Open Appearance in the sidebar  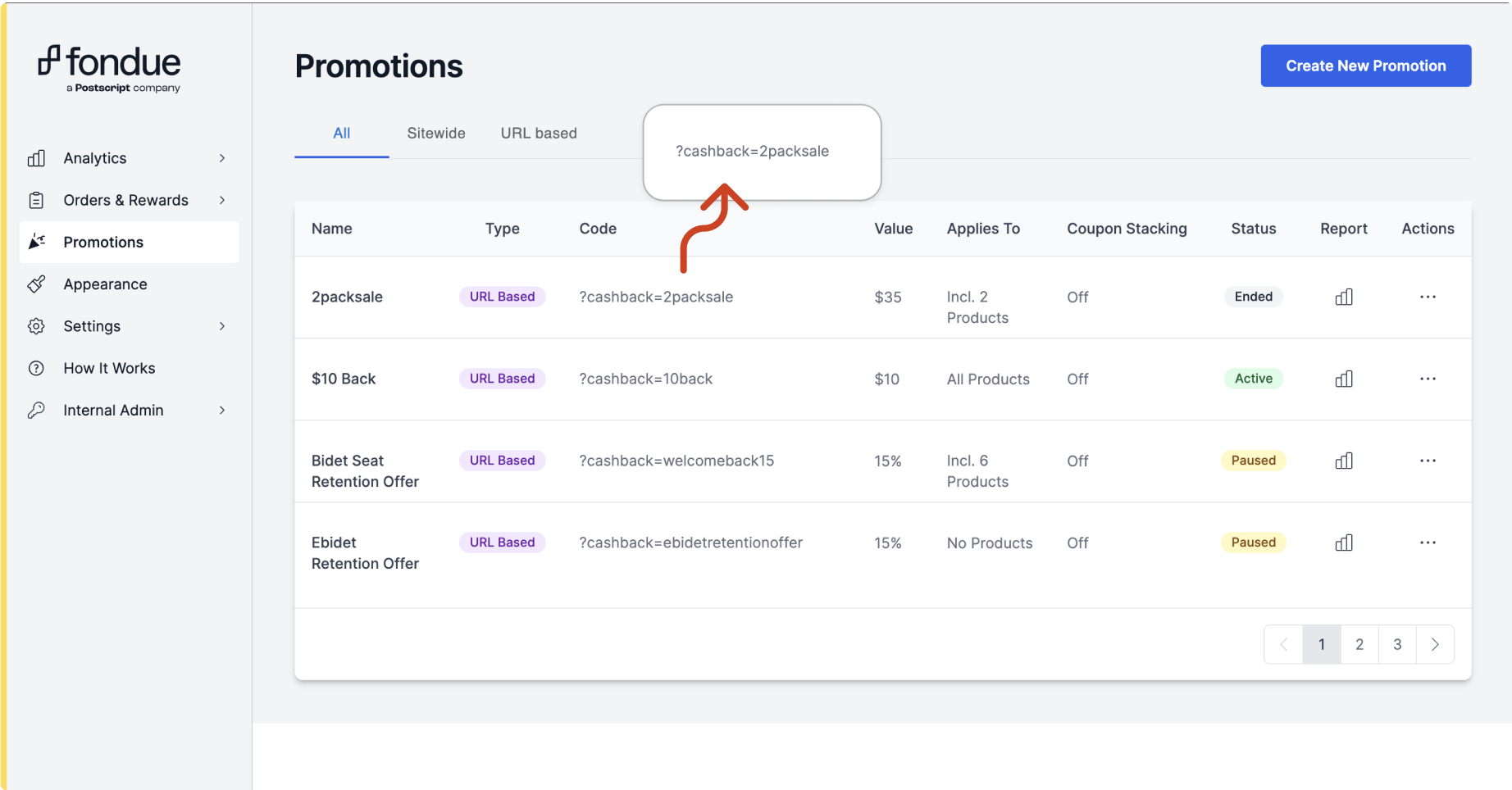(x=105, y=284)
